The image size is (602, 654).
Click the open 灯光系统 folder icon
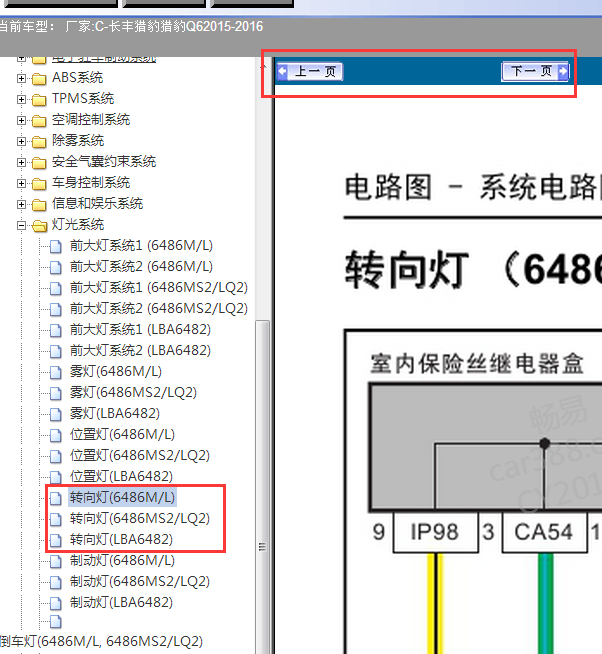click(40, 226)
